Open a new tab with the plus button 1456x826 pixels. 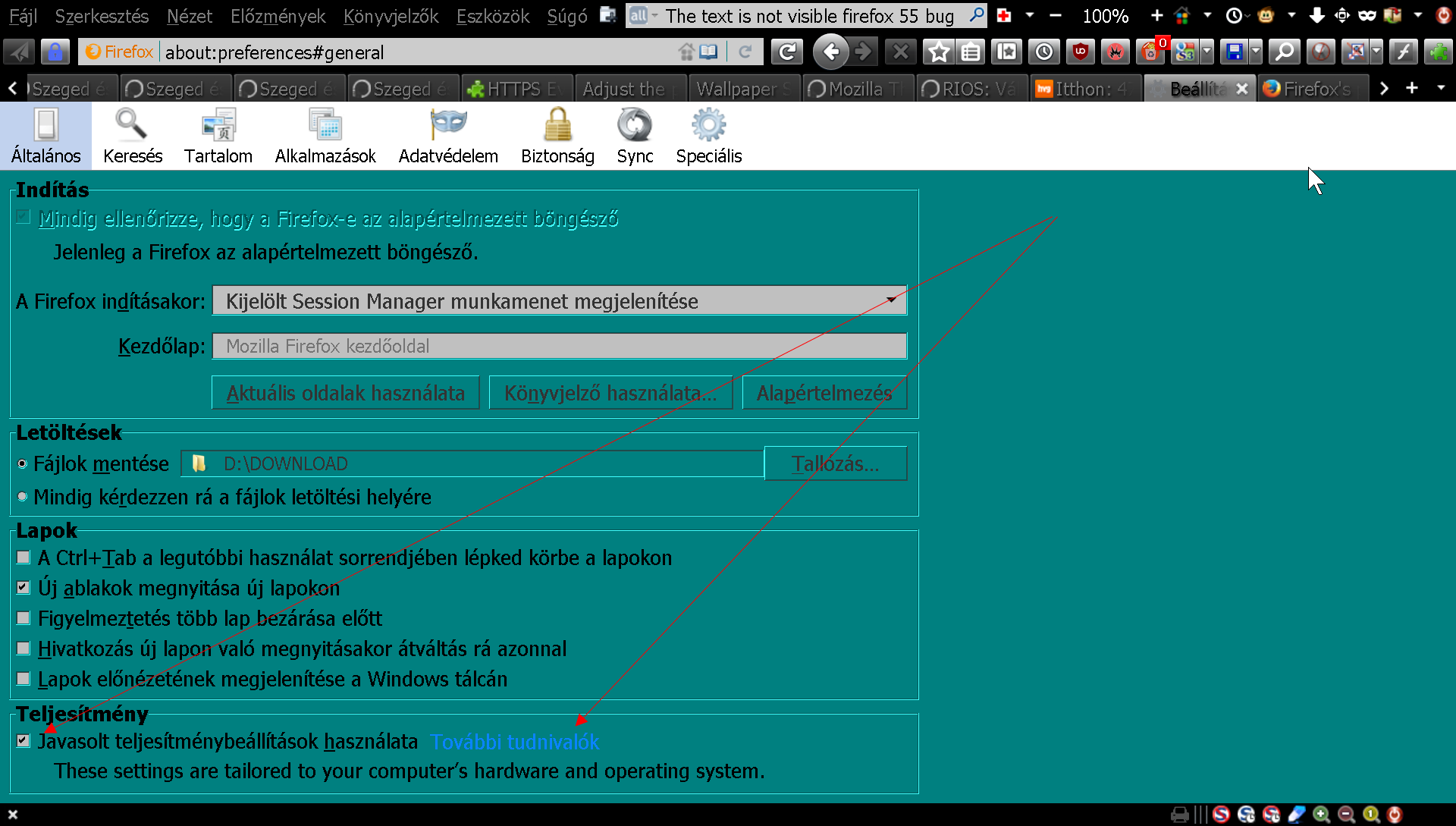pyautogui.click(x=1411, y=88)
